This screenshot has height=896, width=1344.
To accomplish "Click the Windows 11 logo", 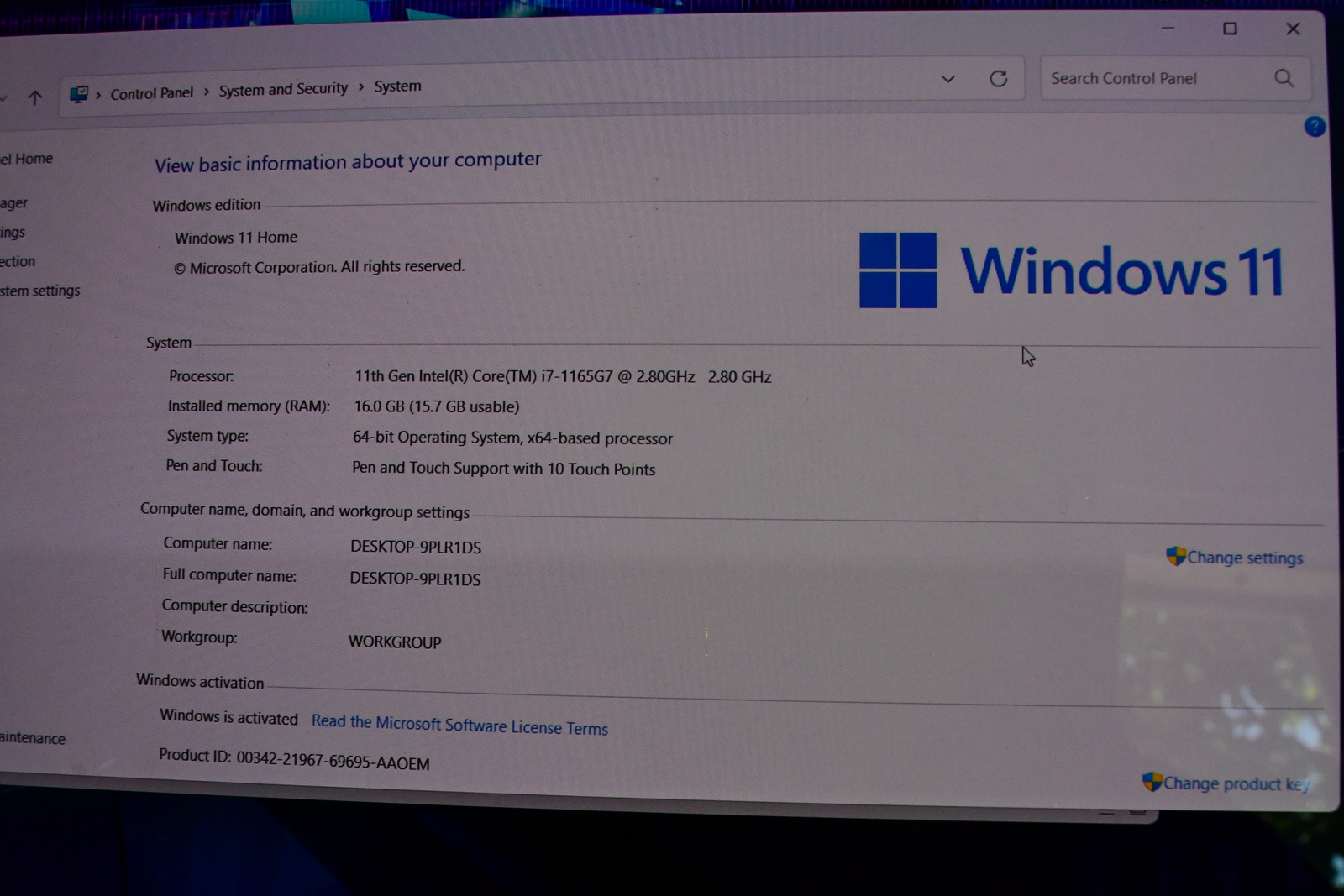I will 1071,270.
